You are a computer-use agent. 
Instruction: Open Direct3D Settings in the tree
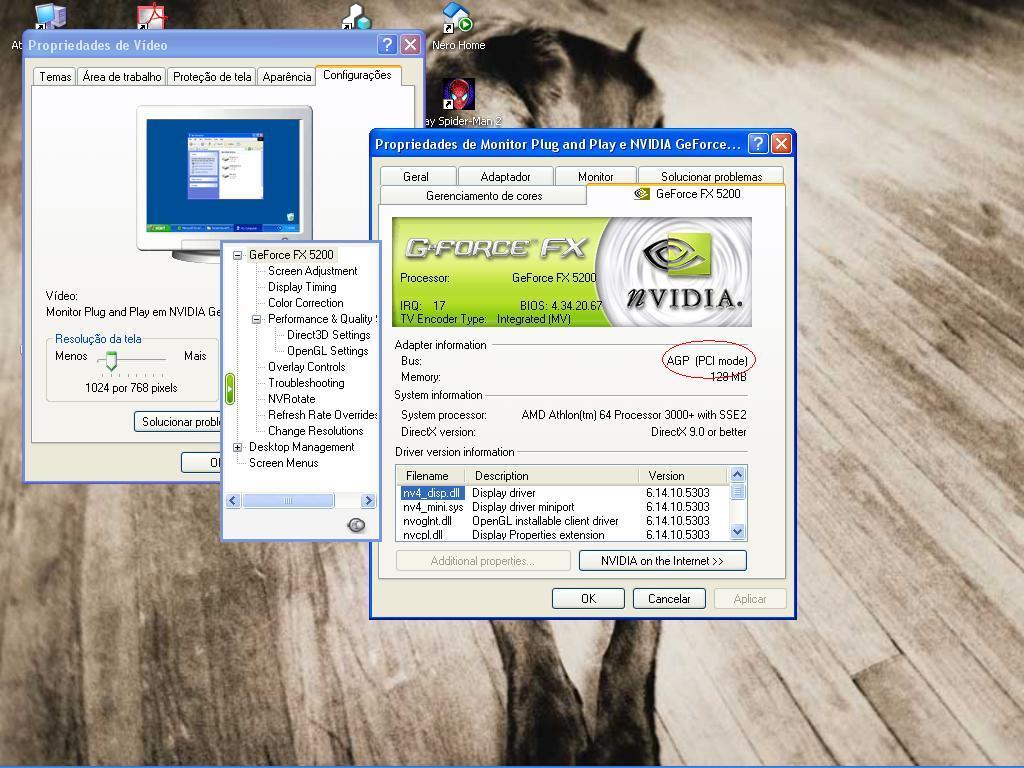(x=328, y=335)
